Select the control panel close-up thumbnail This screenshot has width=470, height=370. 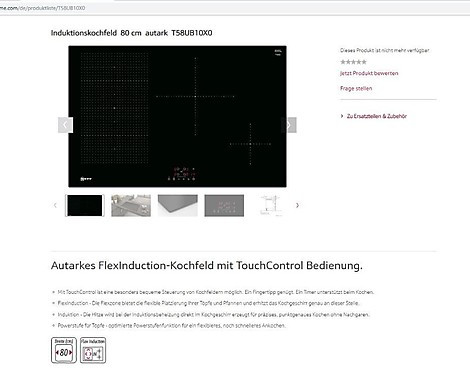pyautogui.click(x=224, y=205)
